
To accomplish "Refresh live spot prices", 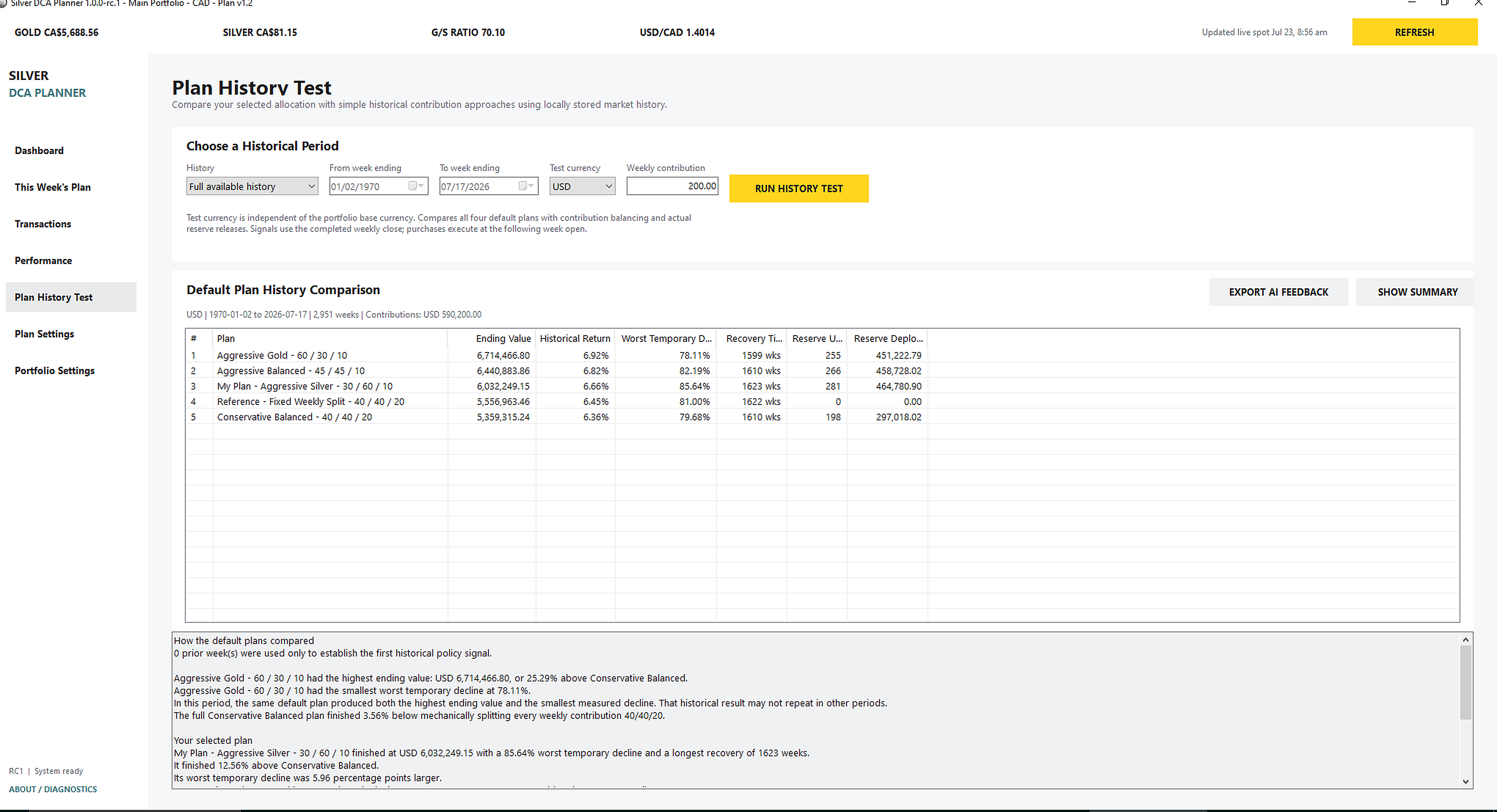I will click(x=1414, y=32).
